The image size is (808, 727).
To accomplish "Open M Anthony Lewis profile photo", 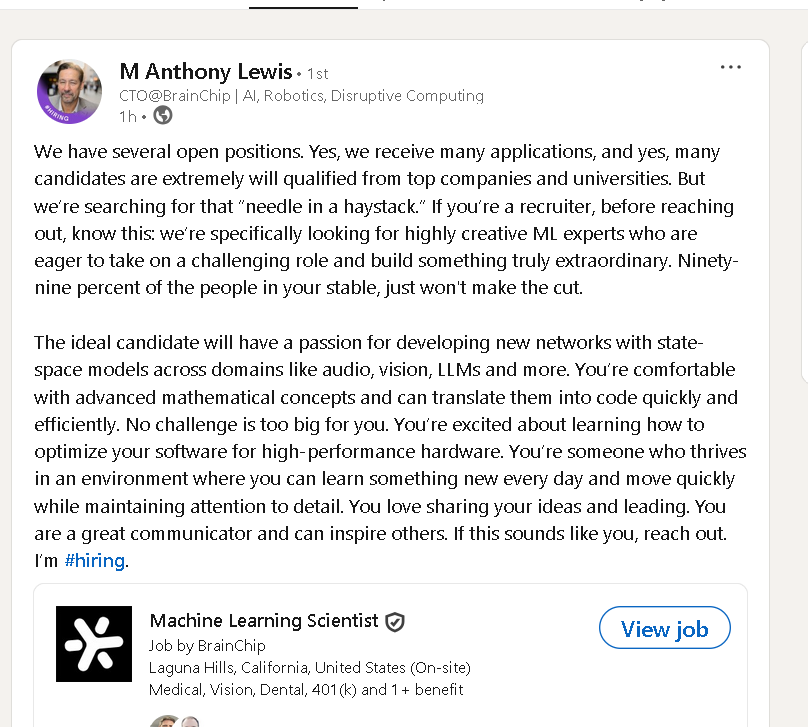I will pos(70,92).
